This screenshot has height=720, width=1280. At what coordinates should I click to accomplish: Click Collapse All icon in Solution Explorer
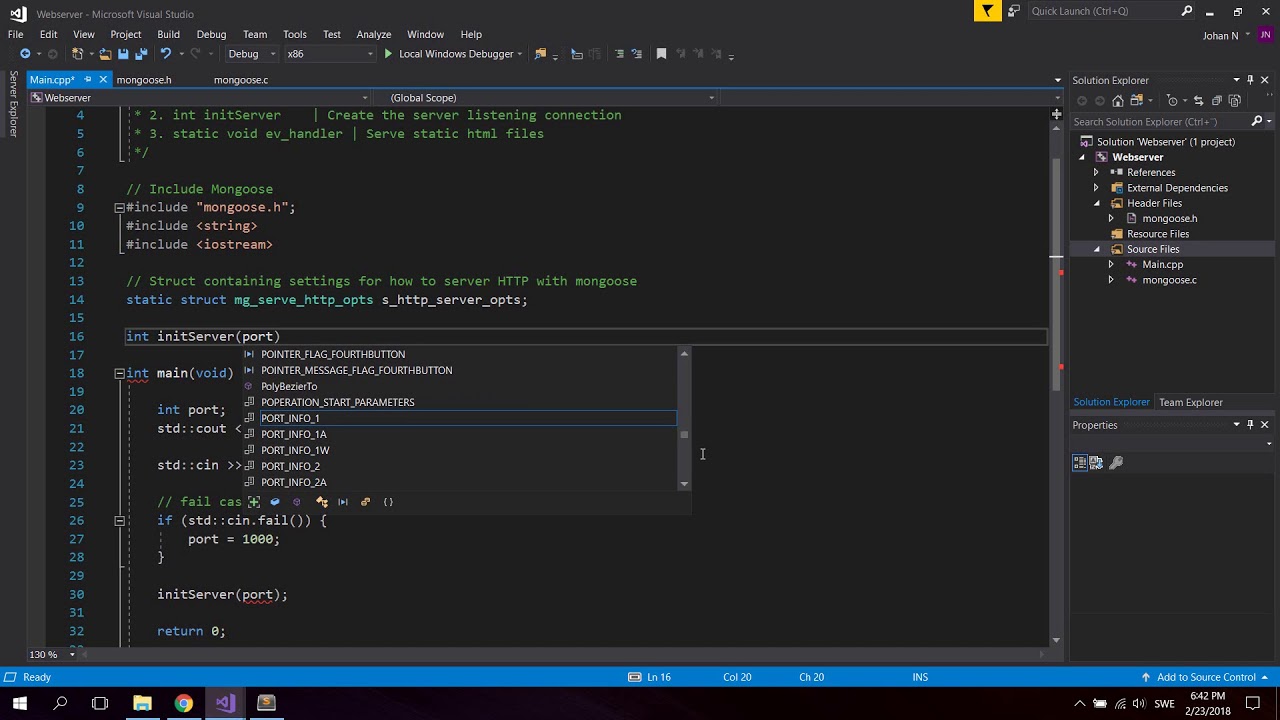tap(1217, 101)
